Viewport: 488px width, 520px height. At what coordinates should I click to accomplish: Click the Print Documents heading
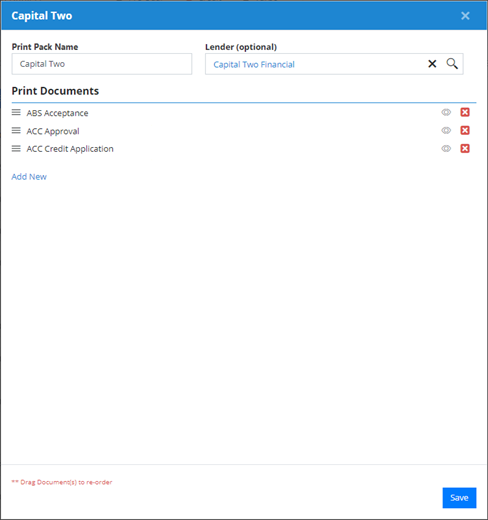click(55, 91)
